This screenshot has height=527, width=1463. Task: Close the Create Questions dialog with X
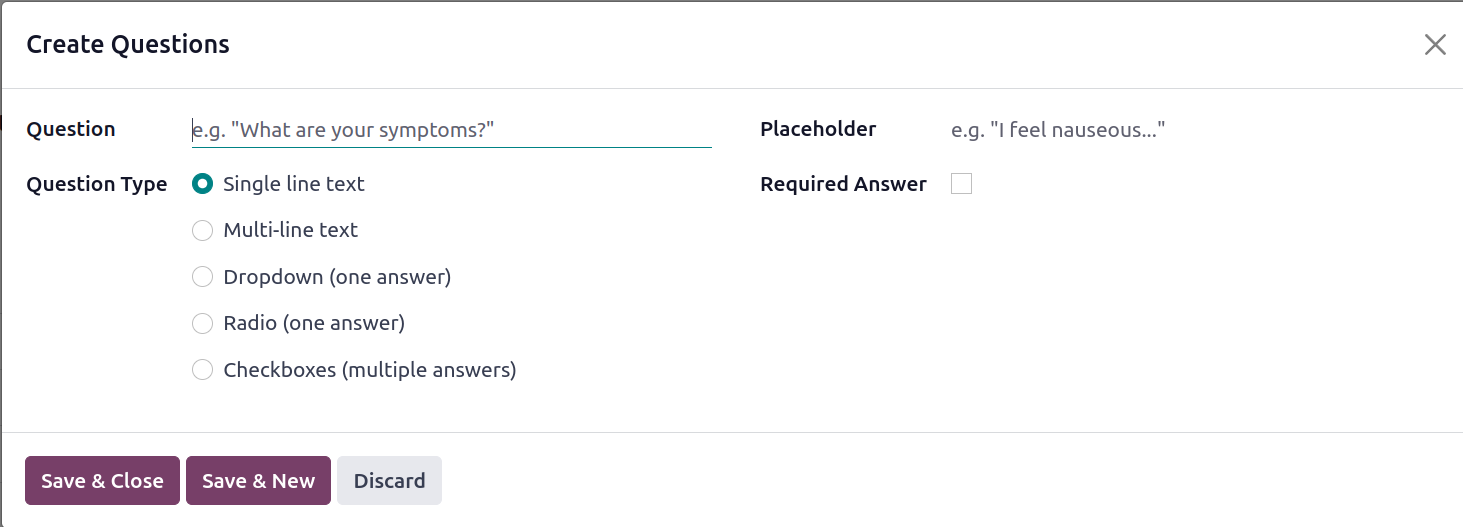point(1435,45)
